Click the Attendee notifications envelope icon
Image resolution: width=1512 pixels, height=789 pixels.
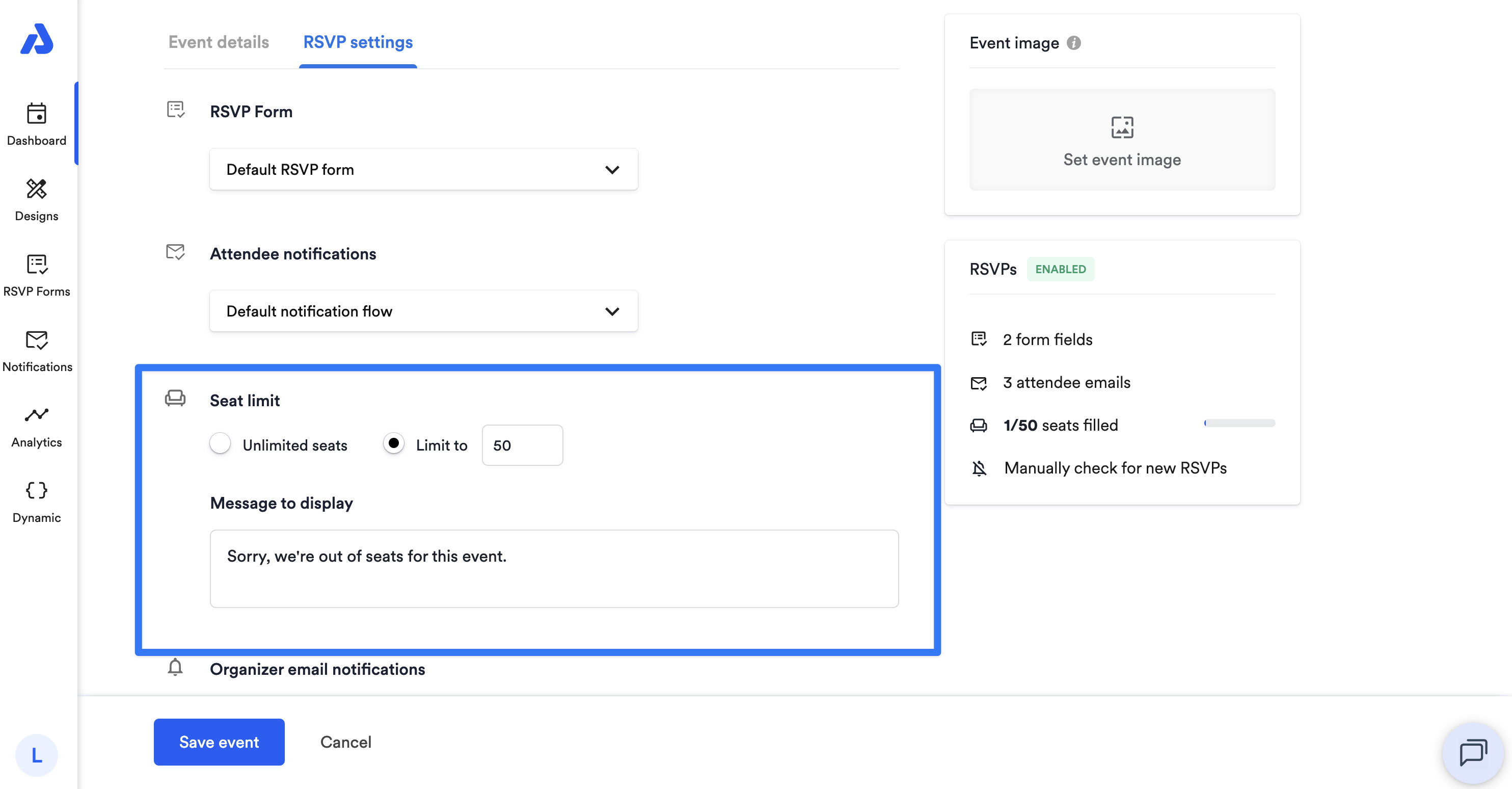[x=175, y=252]
